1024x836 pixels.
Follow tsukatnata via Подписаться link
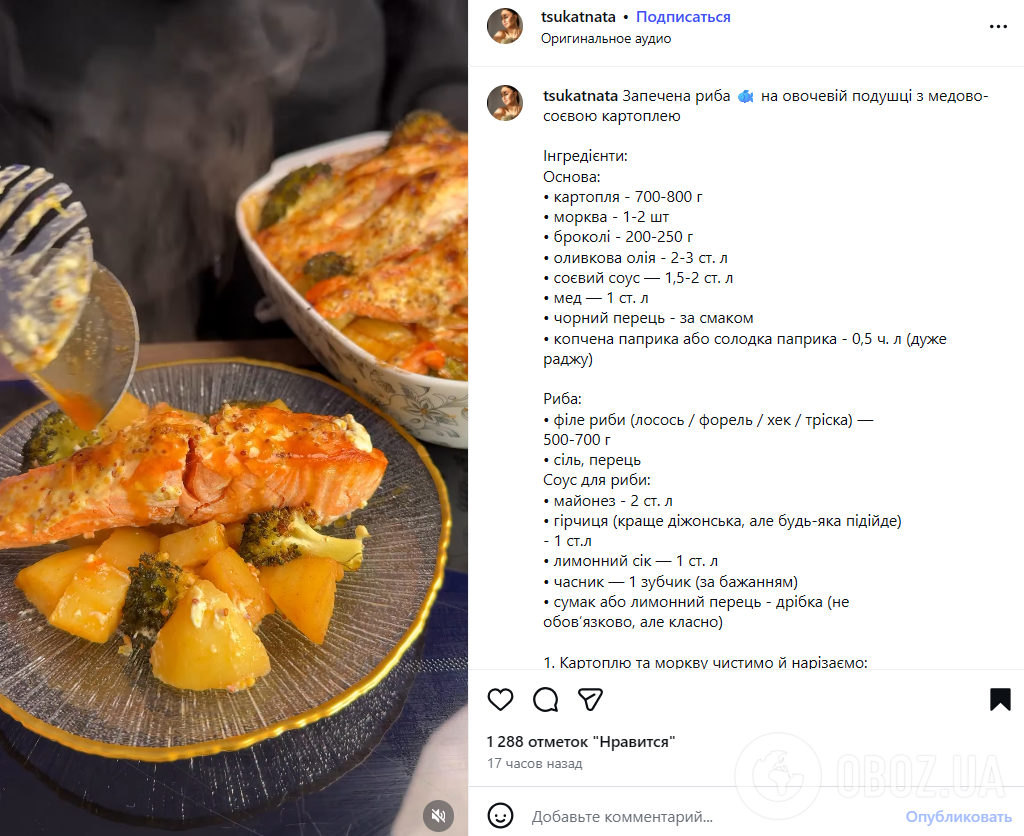(x=683, y=17)
